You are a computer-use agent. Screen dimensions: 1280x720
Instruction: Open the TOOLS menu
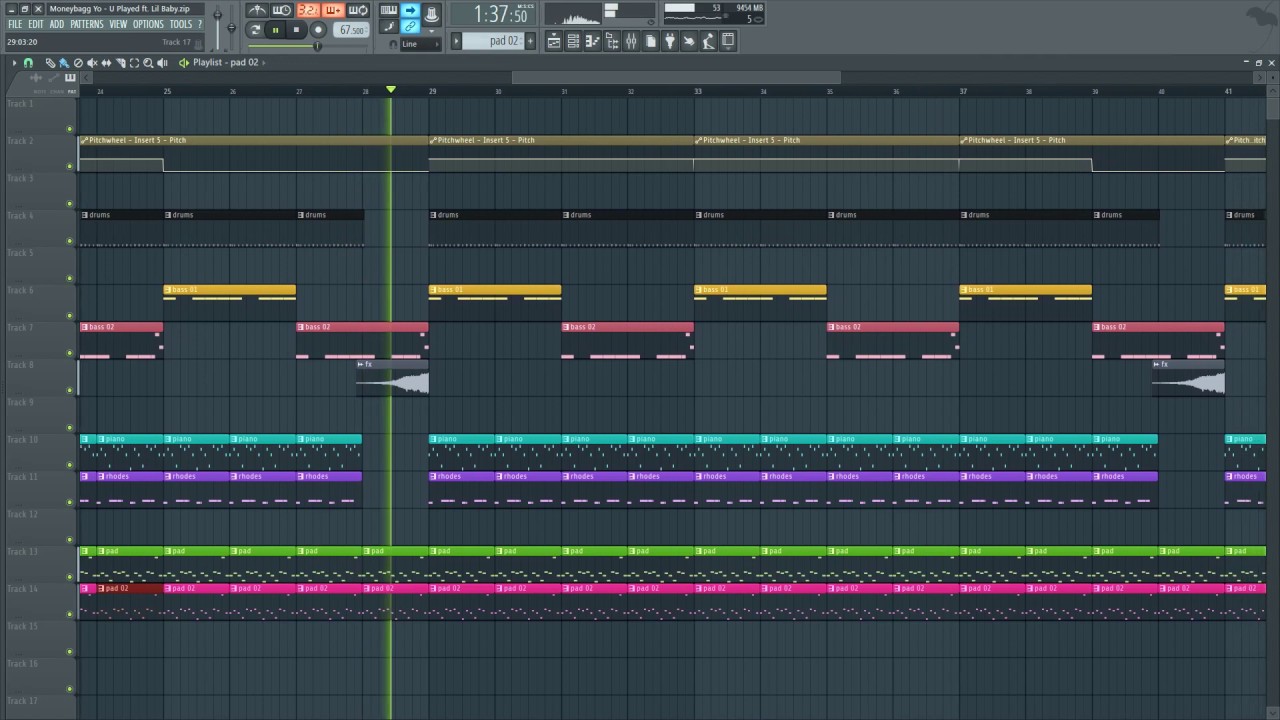pos(180,24)
